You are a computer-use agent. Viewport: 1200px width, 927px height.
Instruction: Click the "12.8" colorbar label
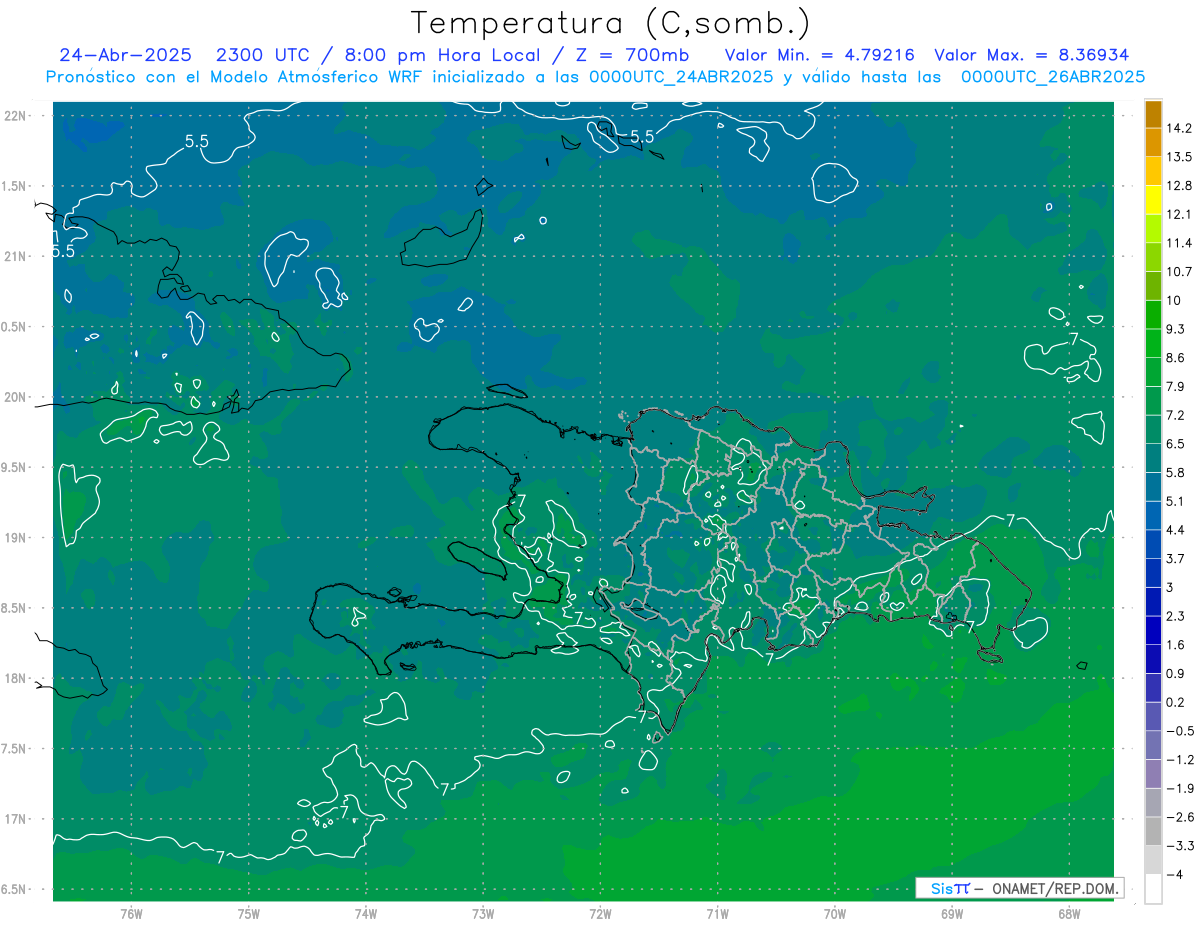tap(1178, 186)
